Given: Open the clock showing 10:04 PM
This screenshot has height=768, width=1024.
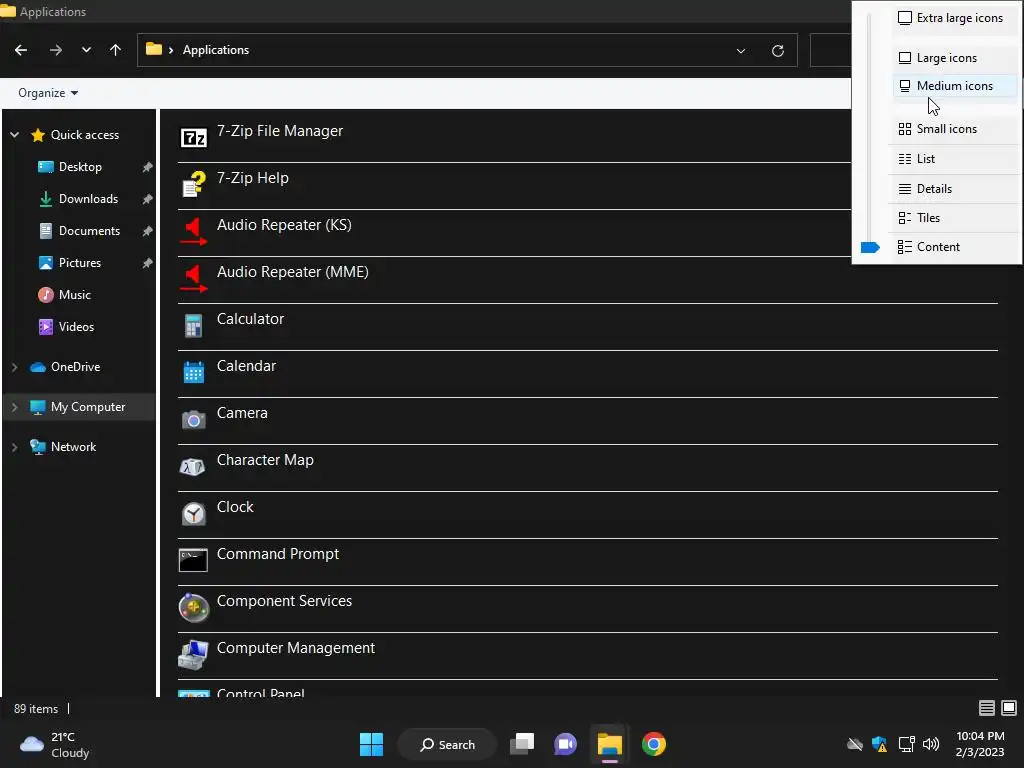Looking at the screenshot, I should click(980, 744).
